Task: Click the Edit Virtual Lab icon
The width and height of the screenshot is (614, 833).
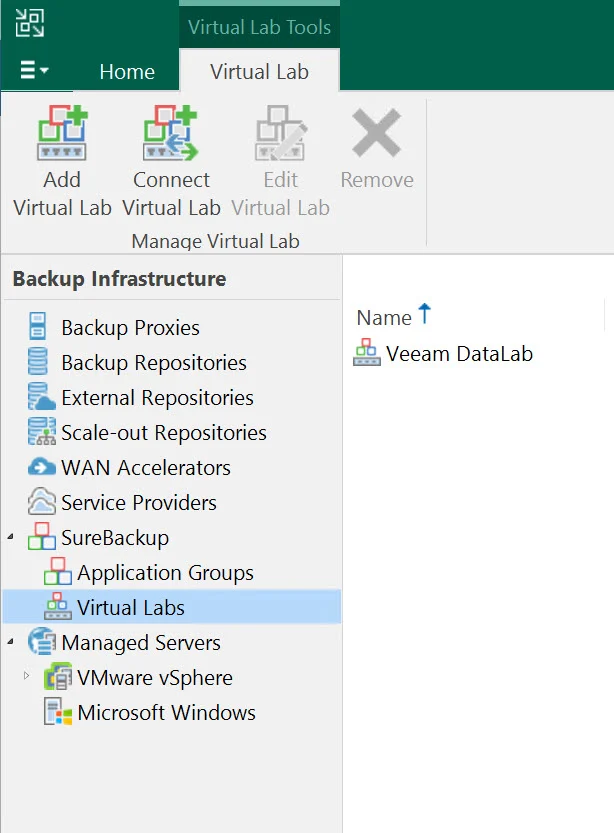Action: 281,133
